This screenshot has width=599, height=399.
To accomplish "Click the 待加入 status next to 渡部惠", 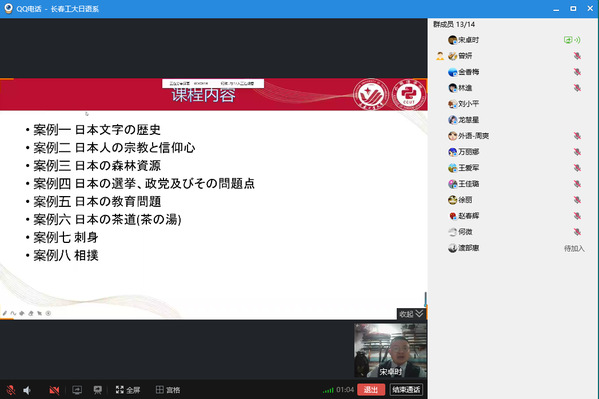I will (574, 248).
